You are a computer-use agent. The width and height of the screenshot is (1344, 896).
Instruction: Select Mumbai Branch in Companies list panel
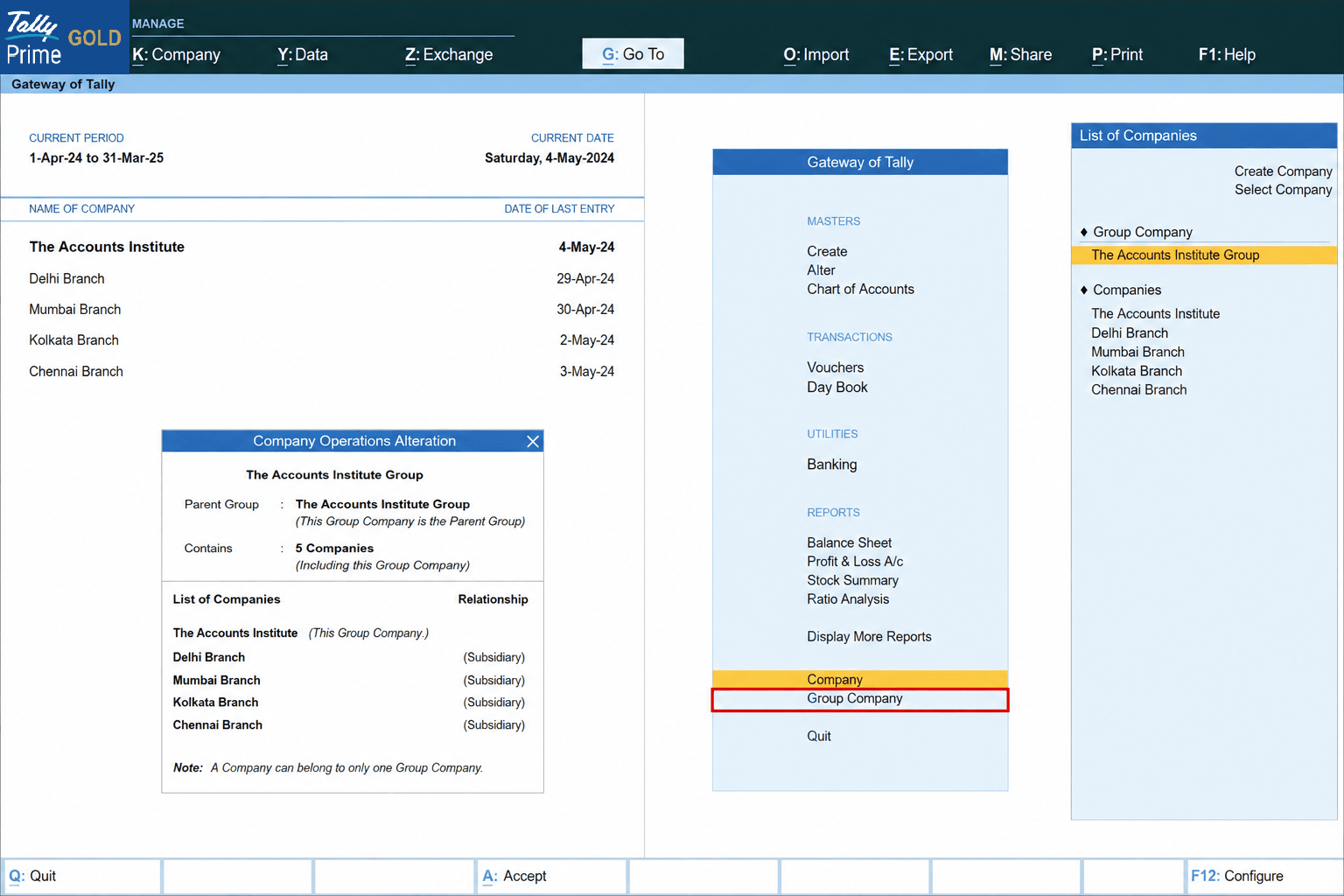pyautogui.click(x=1137, y=352)
